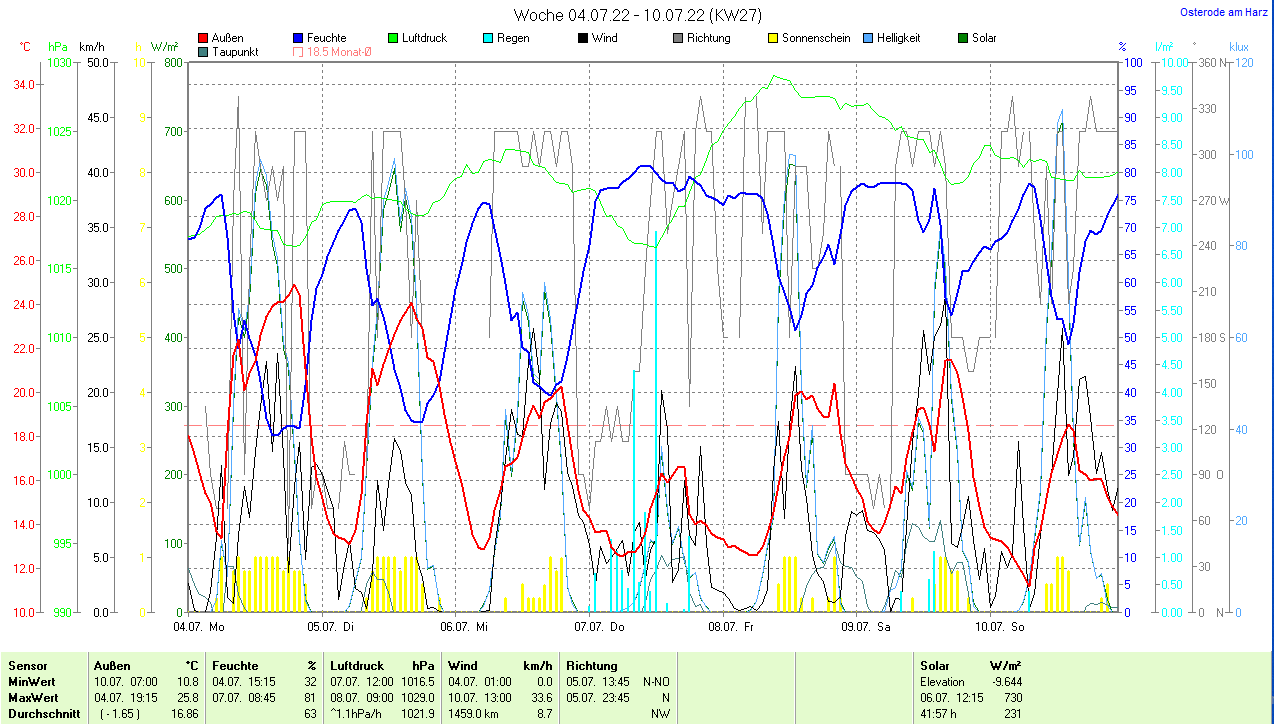Click the dark green Solar legend square
This screenshot has height=724, width=1274.
(963, 39)
